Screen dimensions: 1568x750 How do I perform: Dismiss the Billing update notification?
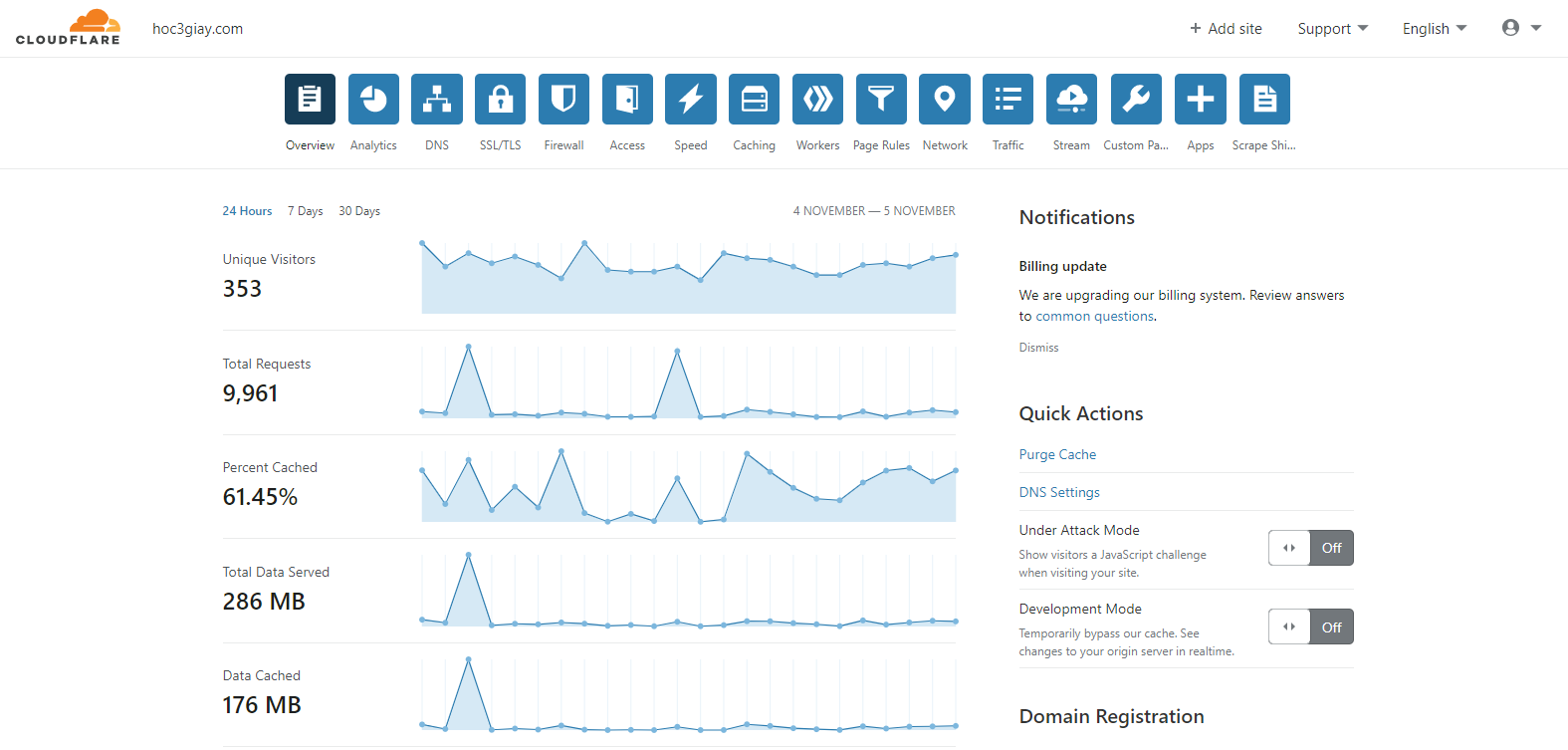1038,348
